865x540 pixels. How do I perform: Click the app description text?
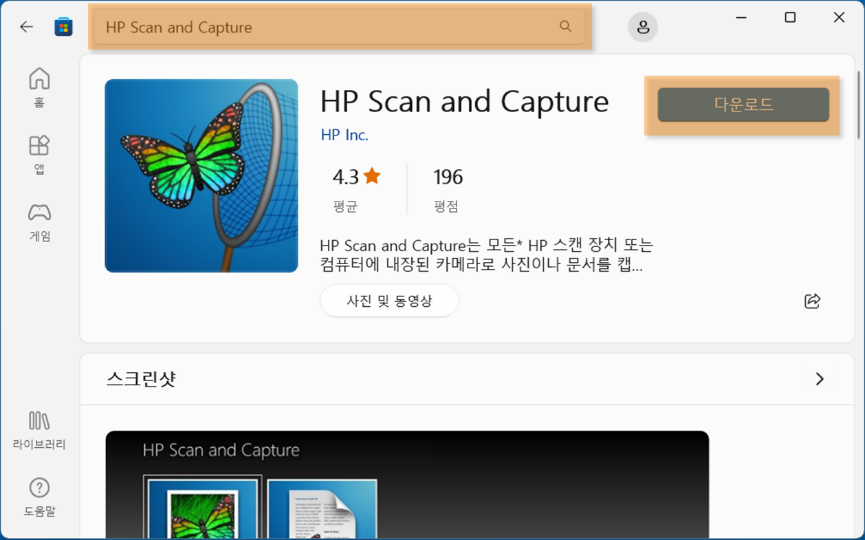tap(486, 255)
